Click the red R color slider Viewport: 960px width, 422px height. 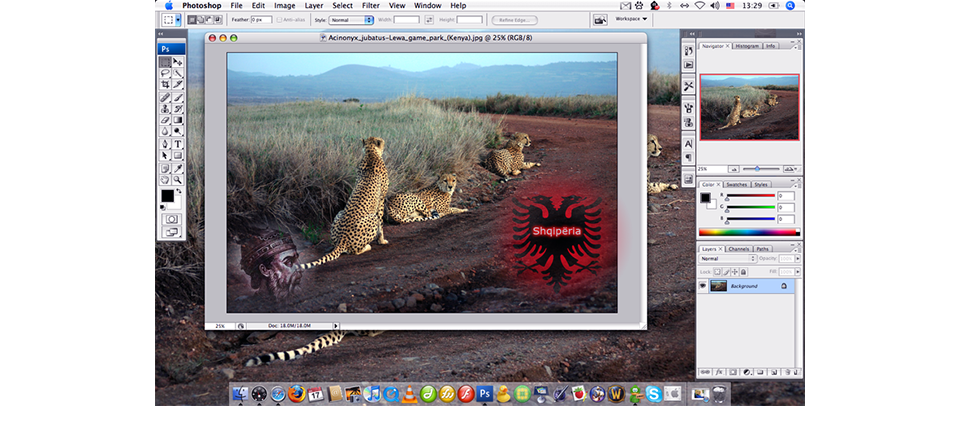point(751,195)
